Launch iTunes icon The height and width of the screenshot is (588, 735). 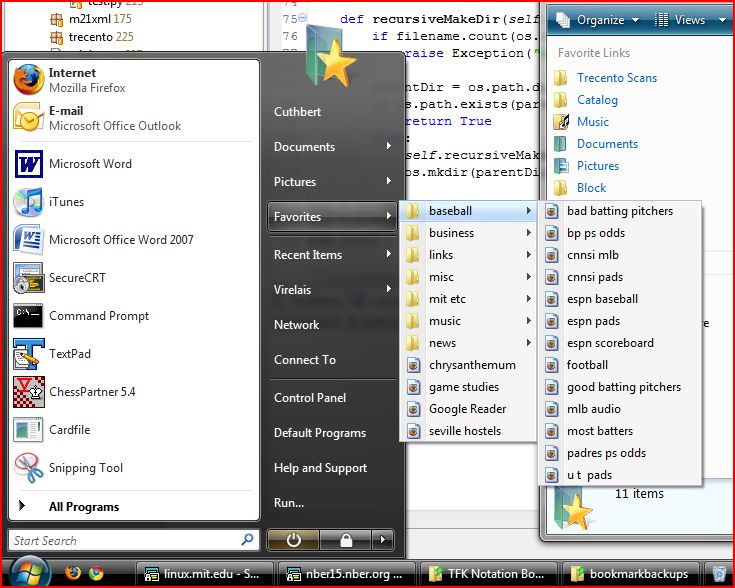(x=29, y=202)
